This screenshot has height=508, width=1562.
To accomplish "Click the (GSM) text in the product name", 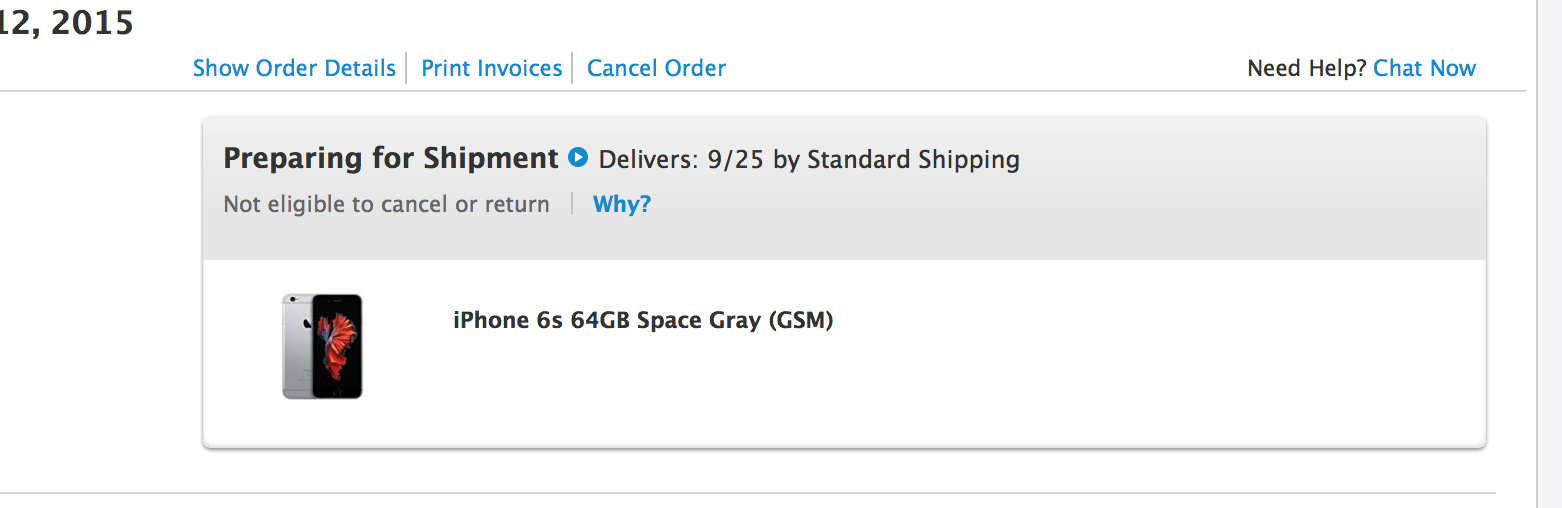I will [x=800, y=320].
